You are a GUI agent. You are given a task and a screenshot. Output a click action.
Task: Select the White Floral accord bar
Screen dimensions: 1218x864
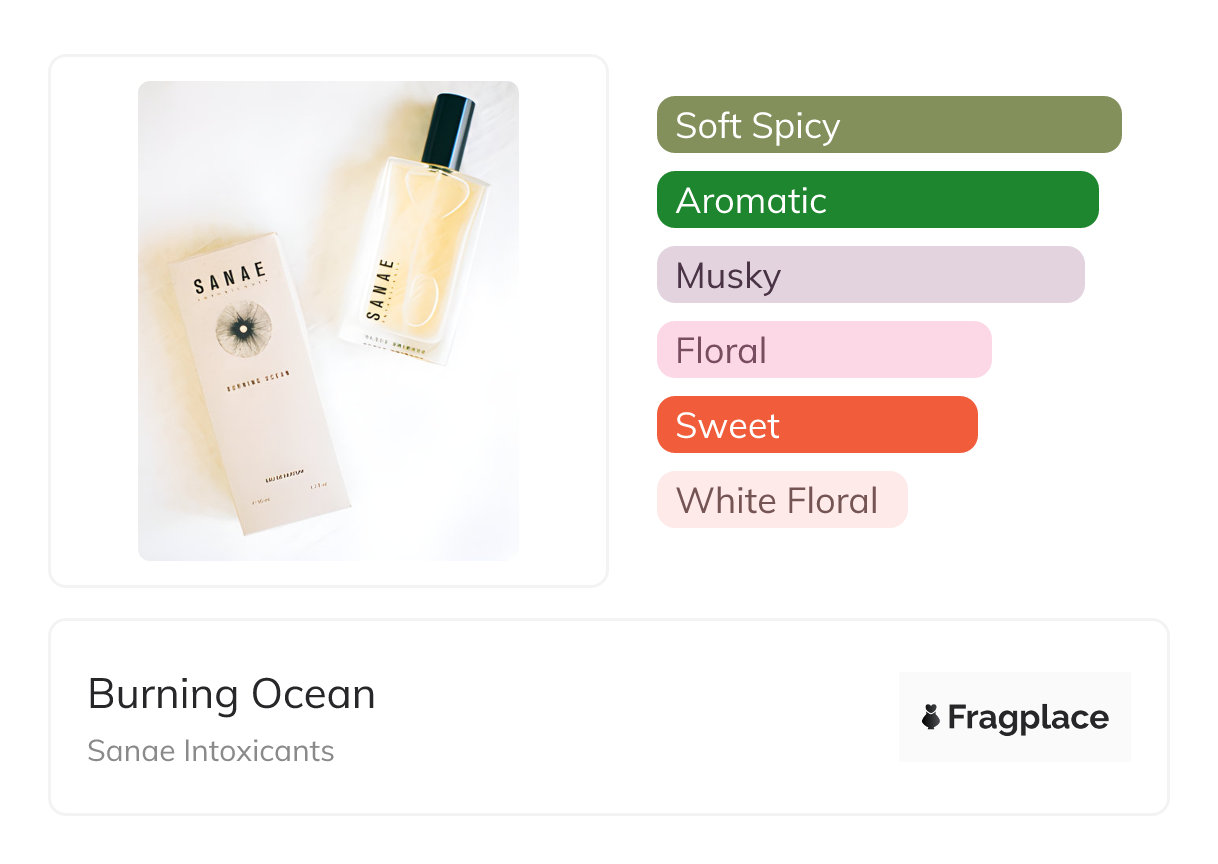tap(781, 500)
